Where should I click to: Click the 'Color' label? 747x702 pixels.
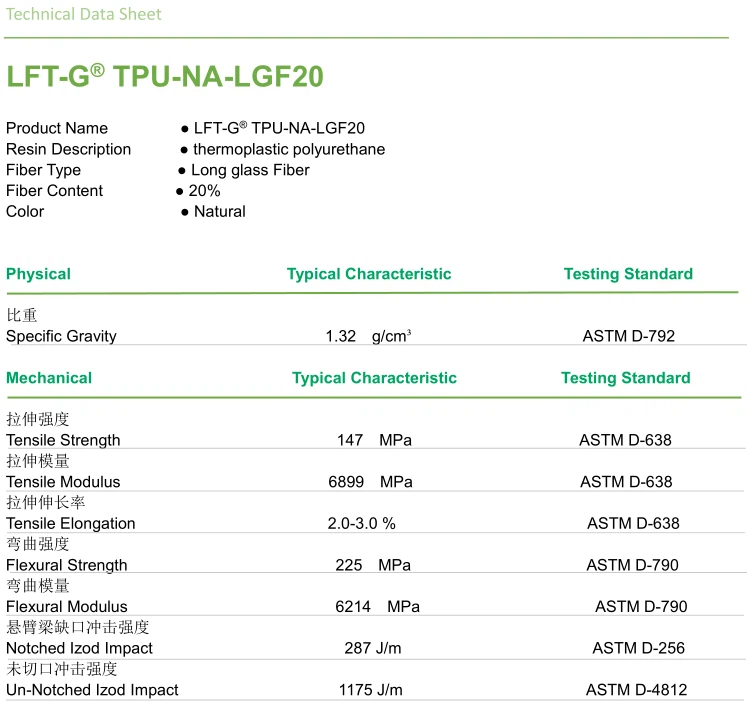(x=25, y=211)
